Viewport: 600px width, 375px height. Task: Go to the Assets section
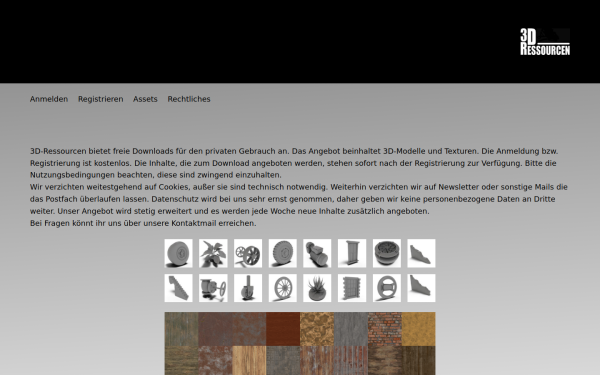[145, 99]
